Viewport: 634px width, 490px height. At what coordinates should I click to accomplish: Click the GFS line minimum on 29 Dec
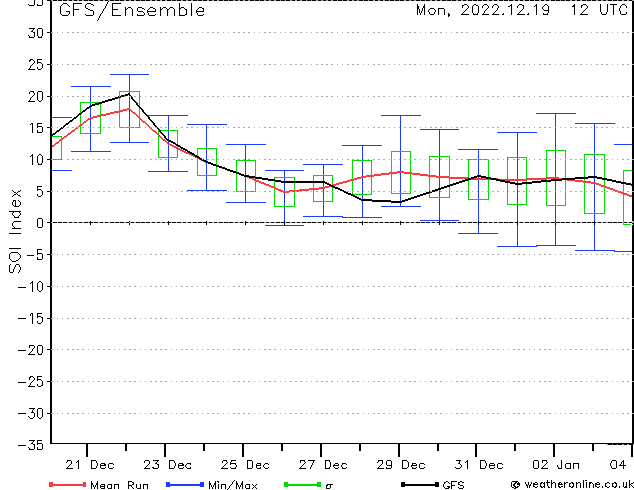point(400,202)
